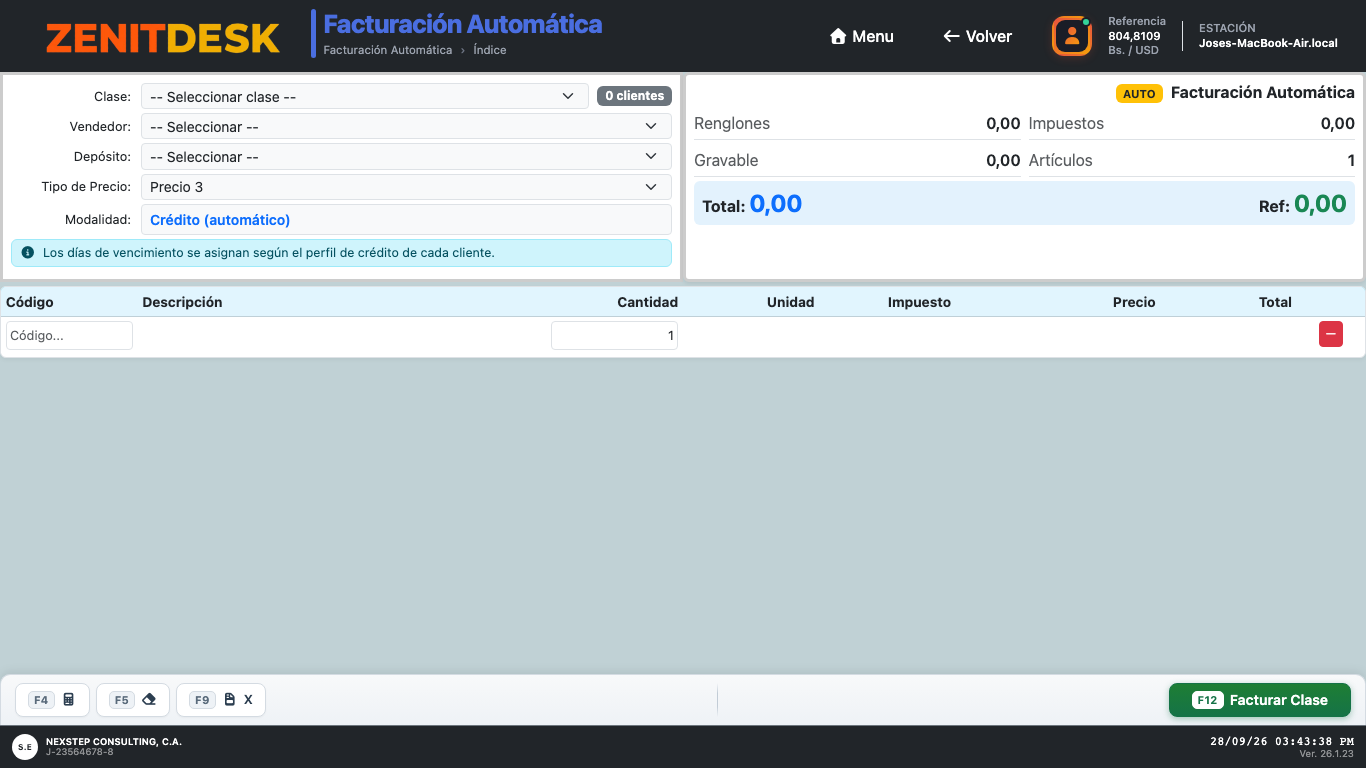The image size is (1366, 768).
Task: Open the orange user profile icon
Action: 1071,36
